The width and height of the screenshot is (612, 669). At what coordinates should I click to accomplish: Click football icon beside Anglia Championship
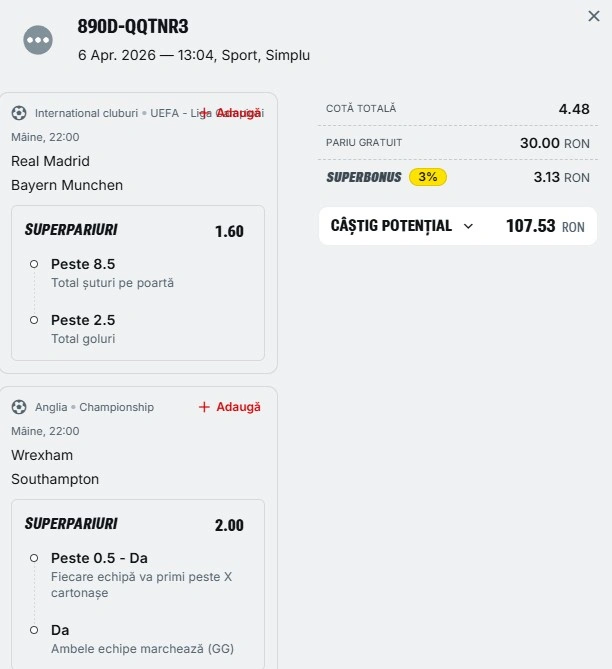[x=19, y=407]
